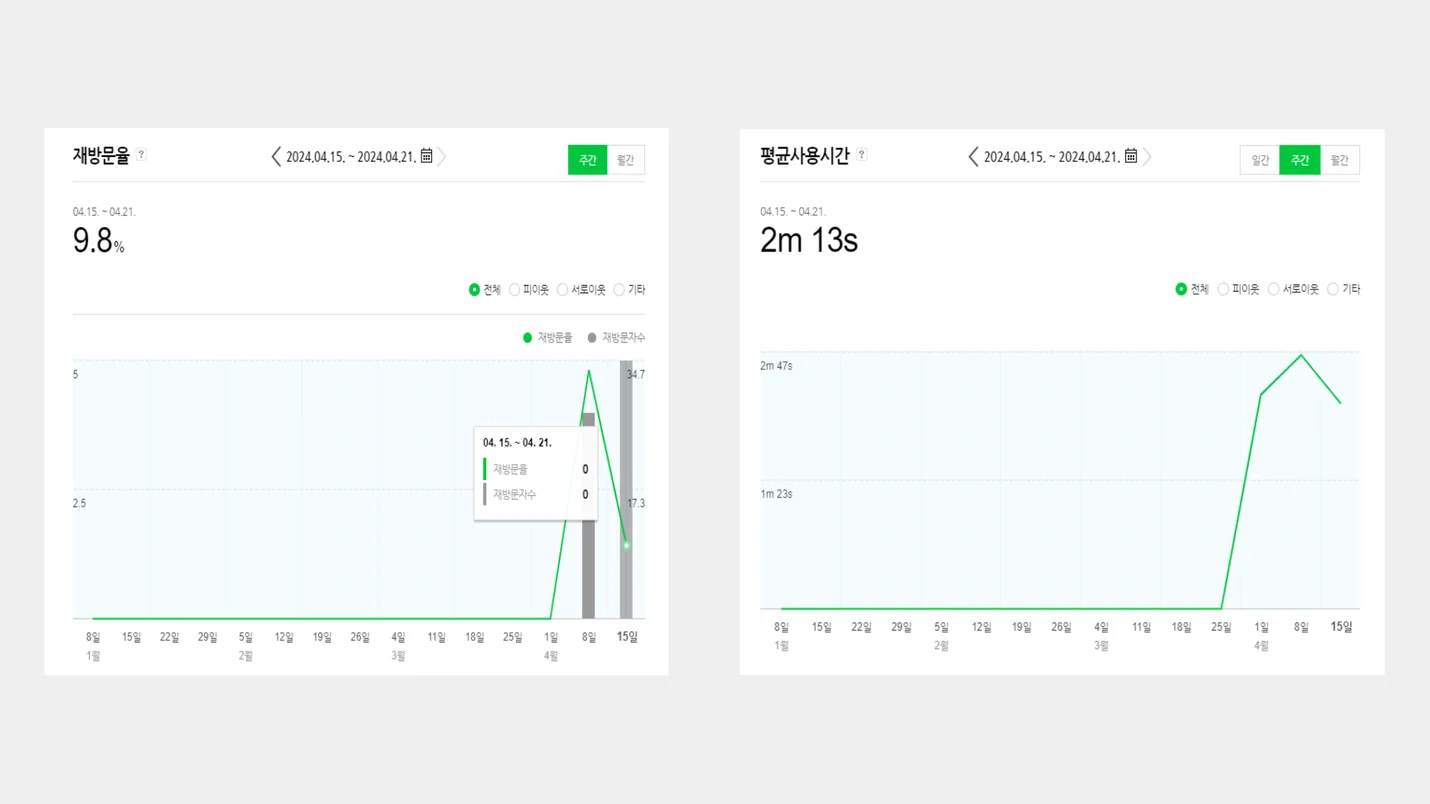Choose 기타 radio in 재방문율 panel
This screenshot has width=1430, height=804.
pyautogui.click(x=619, y=290)
